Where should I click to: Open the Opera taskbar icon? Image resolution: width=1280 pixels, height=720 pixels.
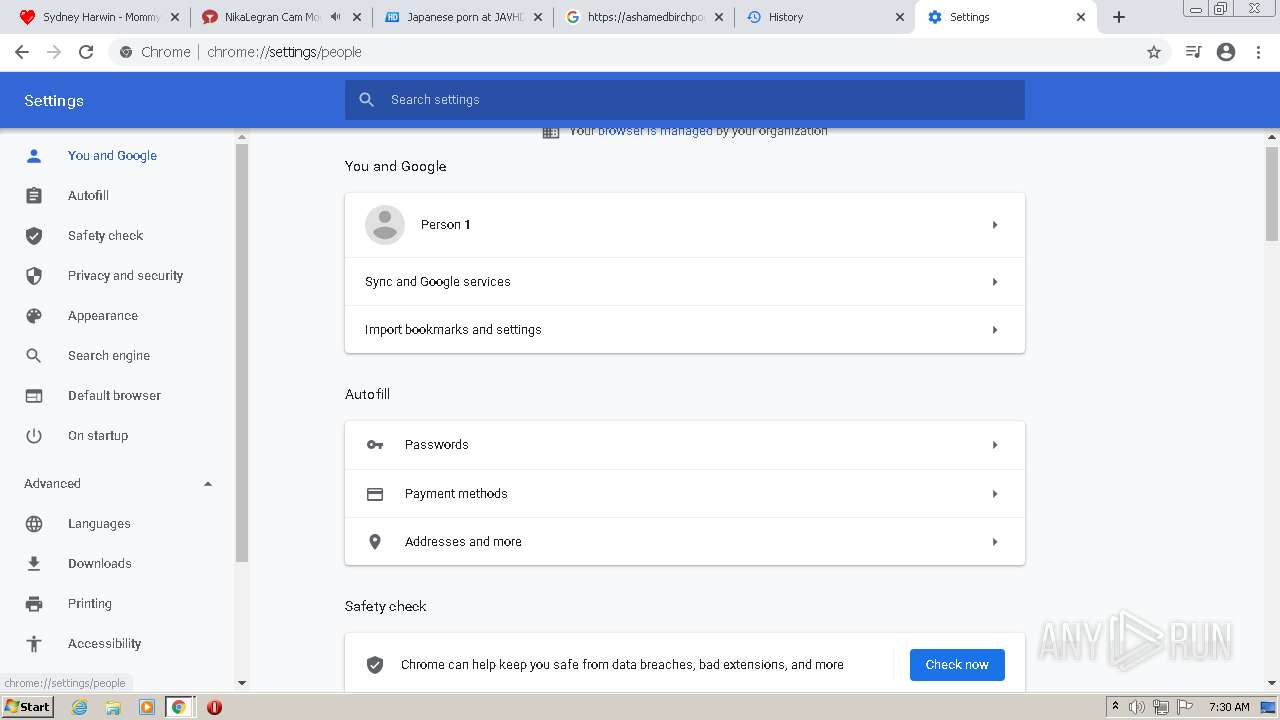[x=214, y=707]
